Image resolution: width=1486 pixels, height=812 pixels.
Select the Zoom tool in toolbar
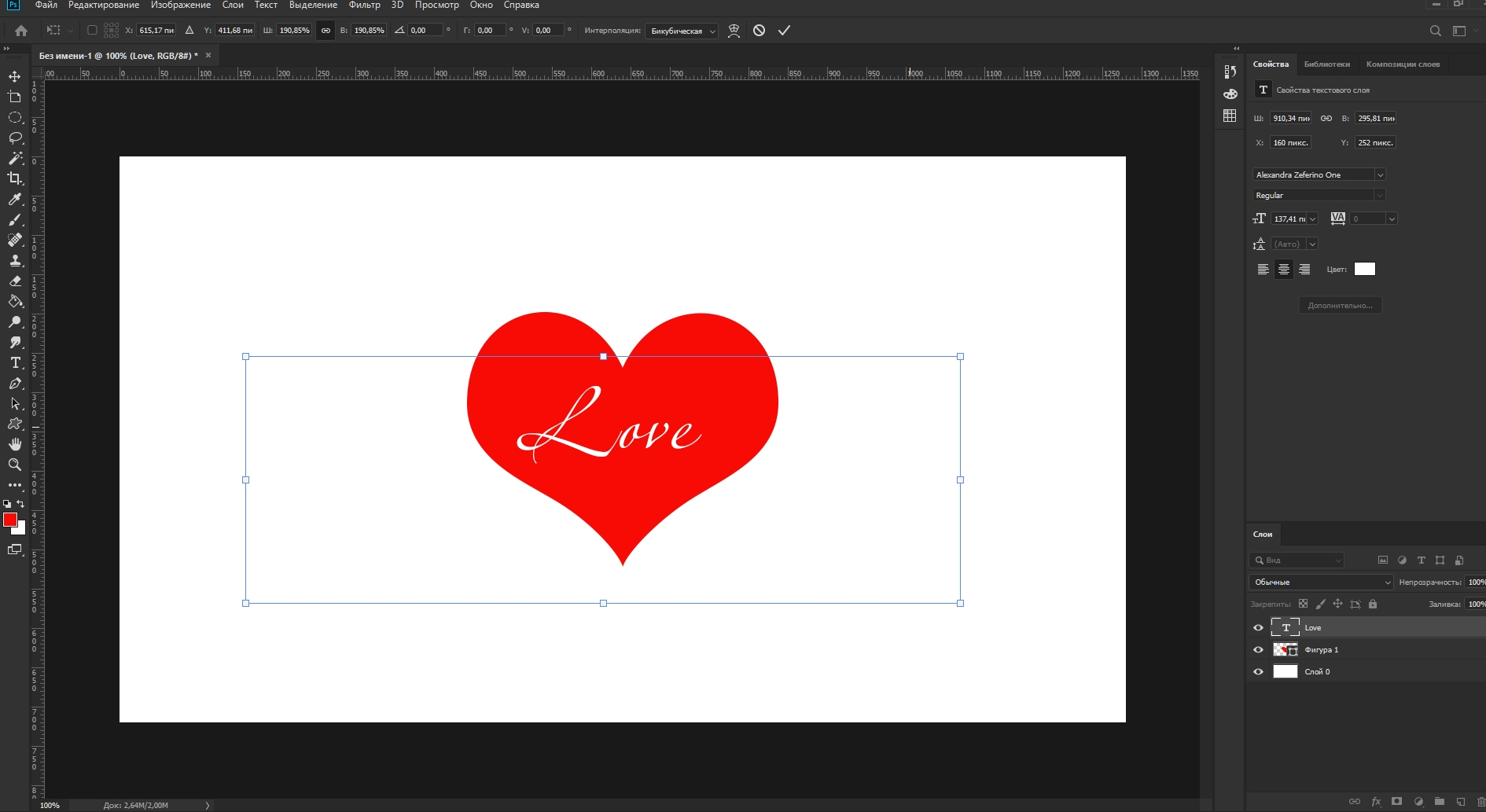coord(14,465)
